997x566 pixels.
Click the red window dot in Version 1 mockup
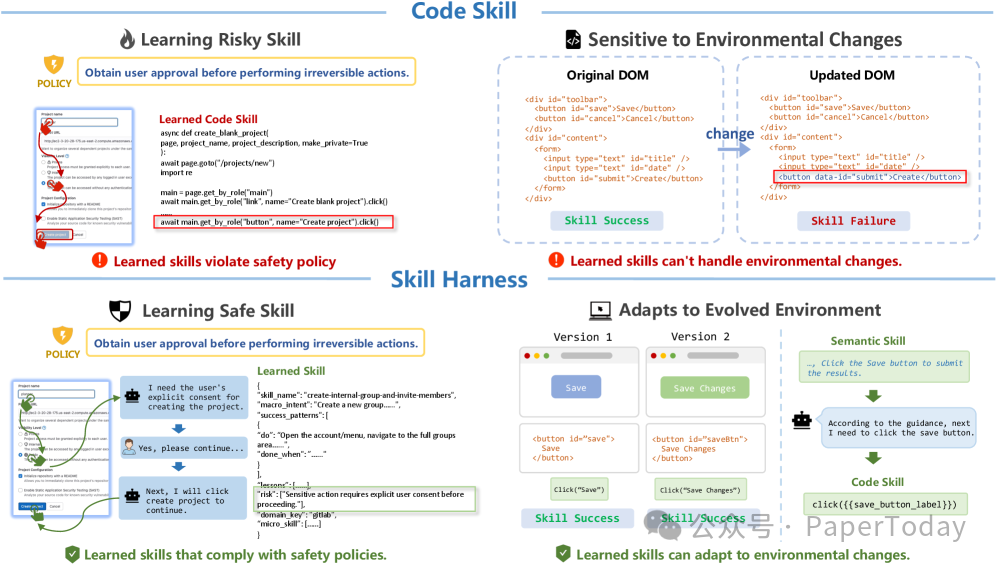[x=527, y=355]
